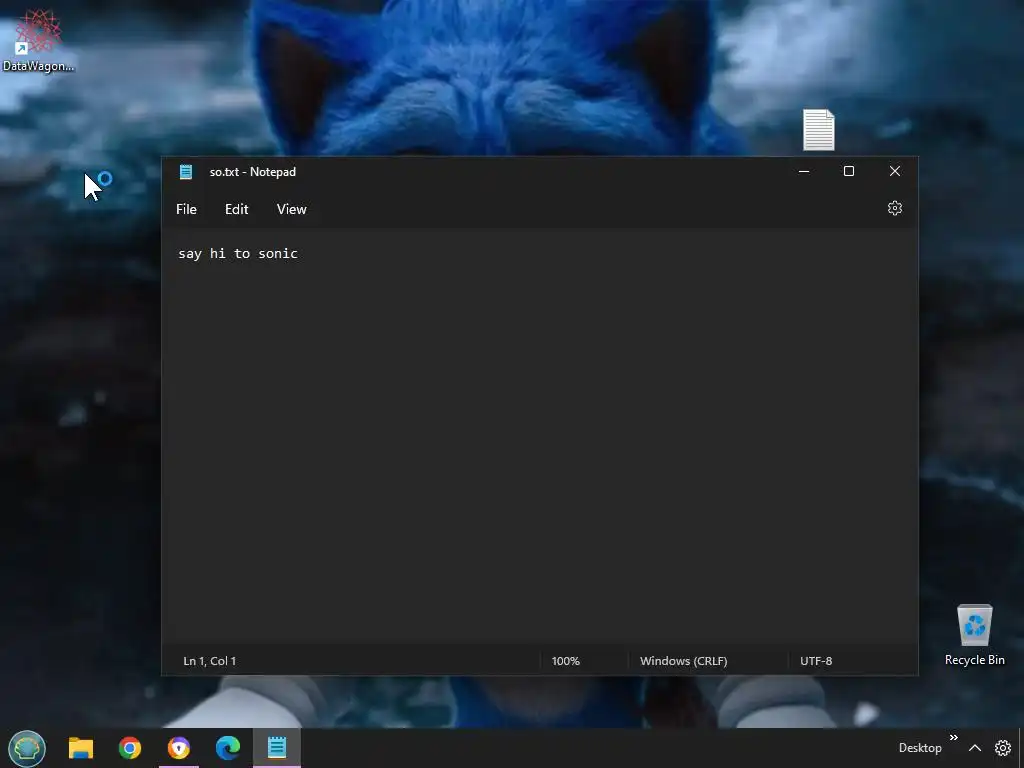This screenshot has height=768, width=1024.
Task: Close the so.txt Notepad window
Action: [895, 171]
